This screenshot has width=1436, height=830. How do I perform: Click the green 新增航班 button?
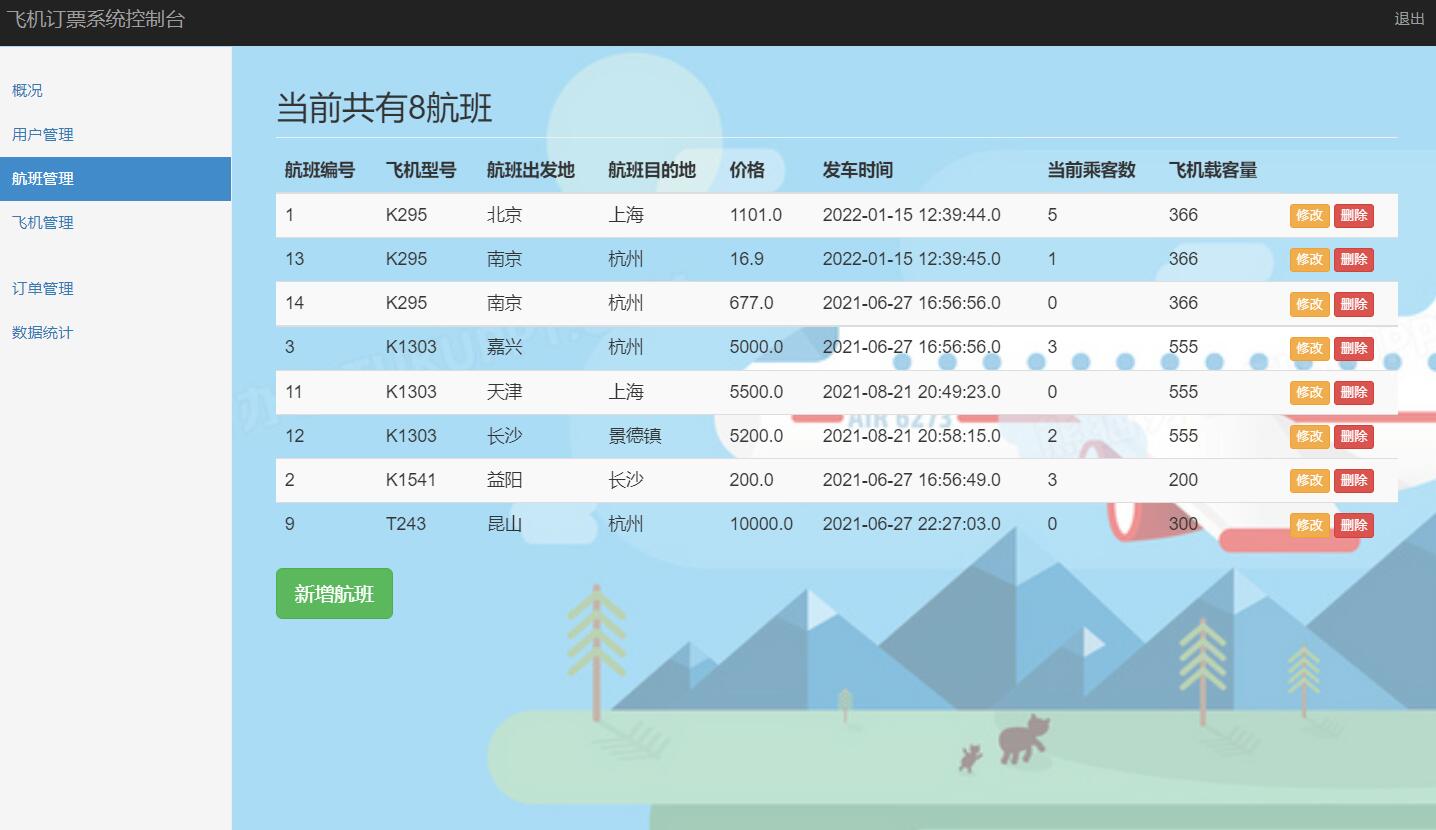[x=334, y=593]
